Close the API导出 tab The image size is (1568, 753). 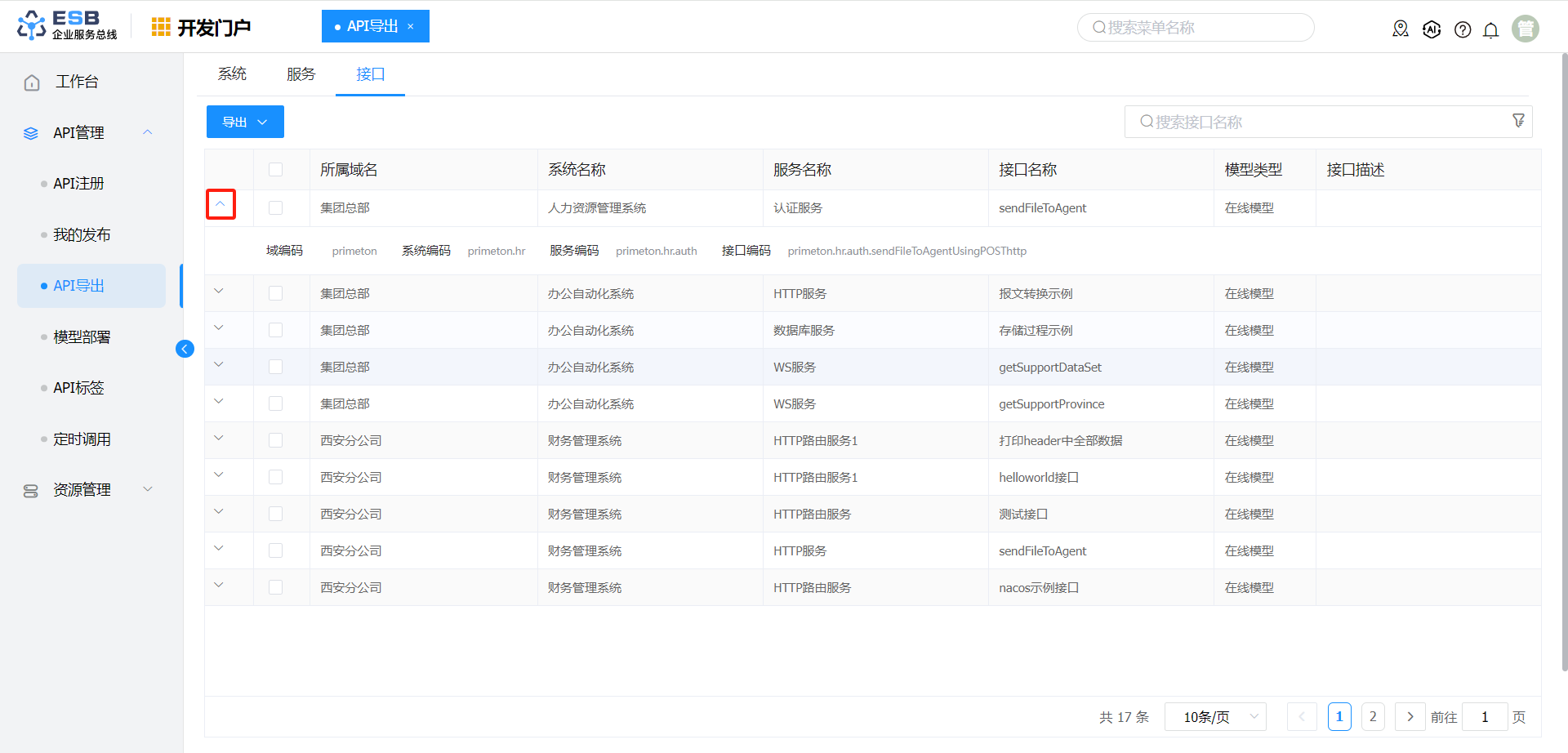411,27
